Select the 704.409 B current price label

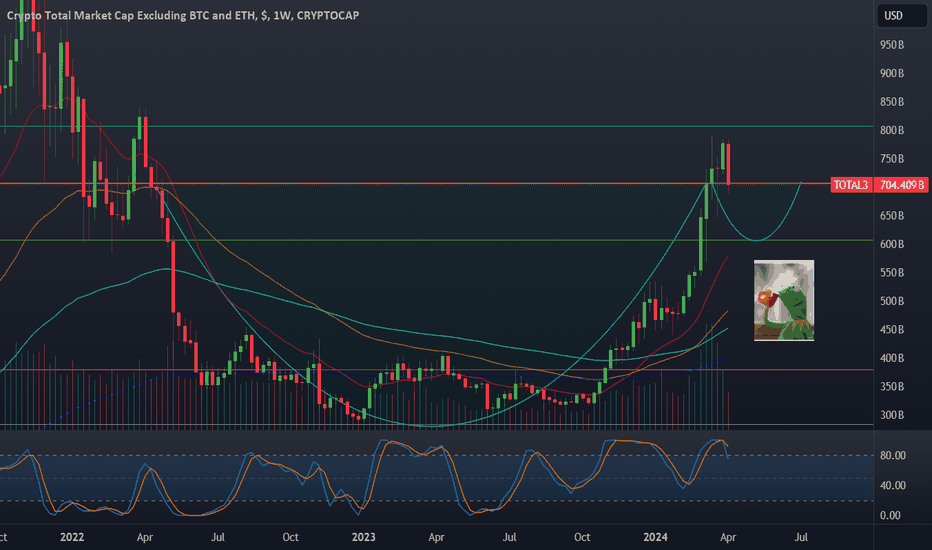(x=901, y=185)
